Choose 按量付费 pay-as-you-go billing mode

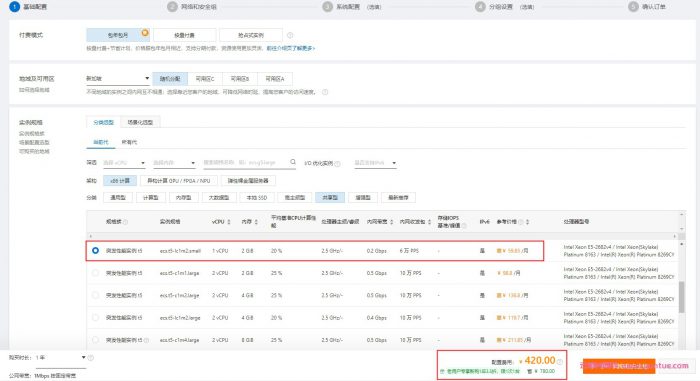pos(184,35)
